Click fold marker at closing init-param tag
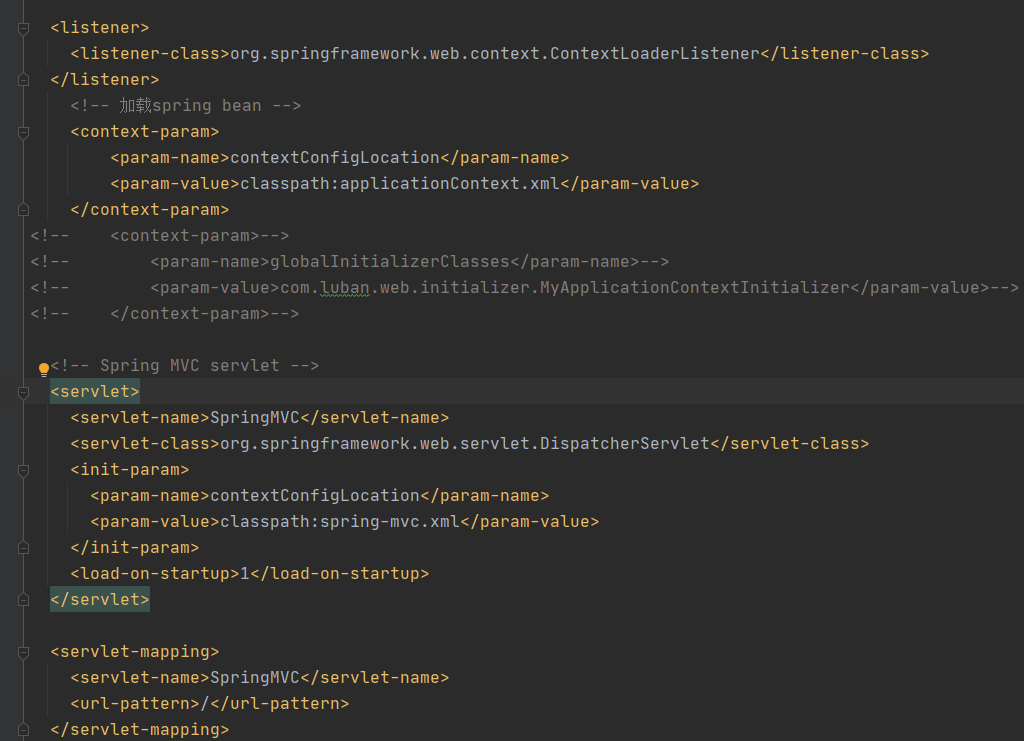This screenshot has width=1024, height=741. (24, 548)
